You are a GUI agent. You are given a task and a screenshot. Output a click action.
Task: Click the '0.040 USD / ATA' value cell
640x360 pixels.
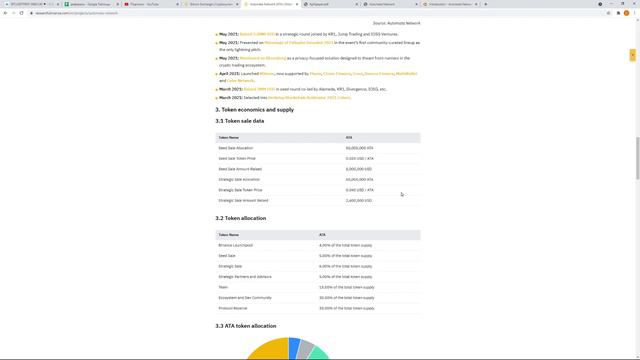pos(360,190)
